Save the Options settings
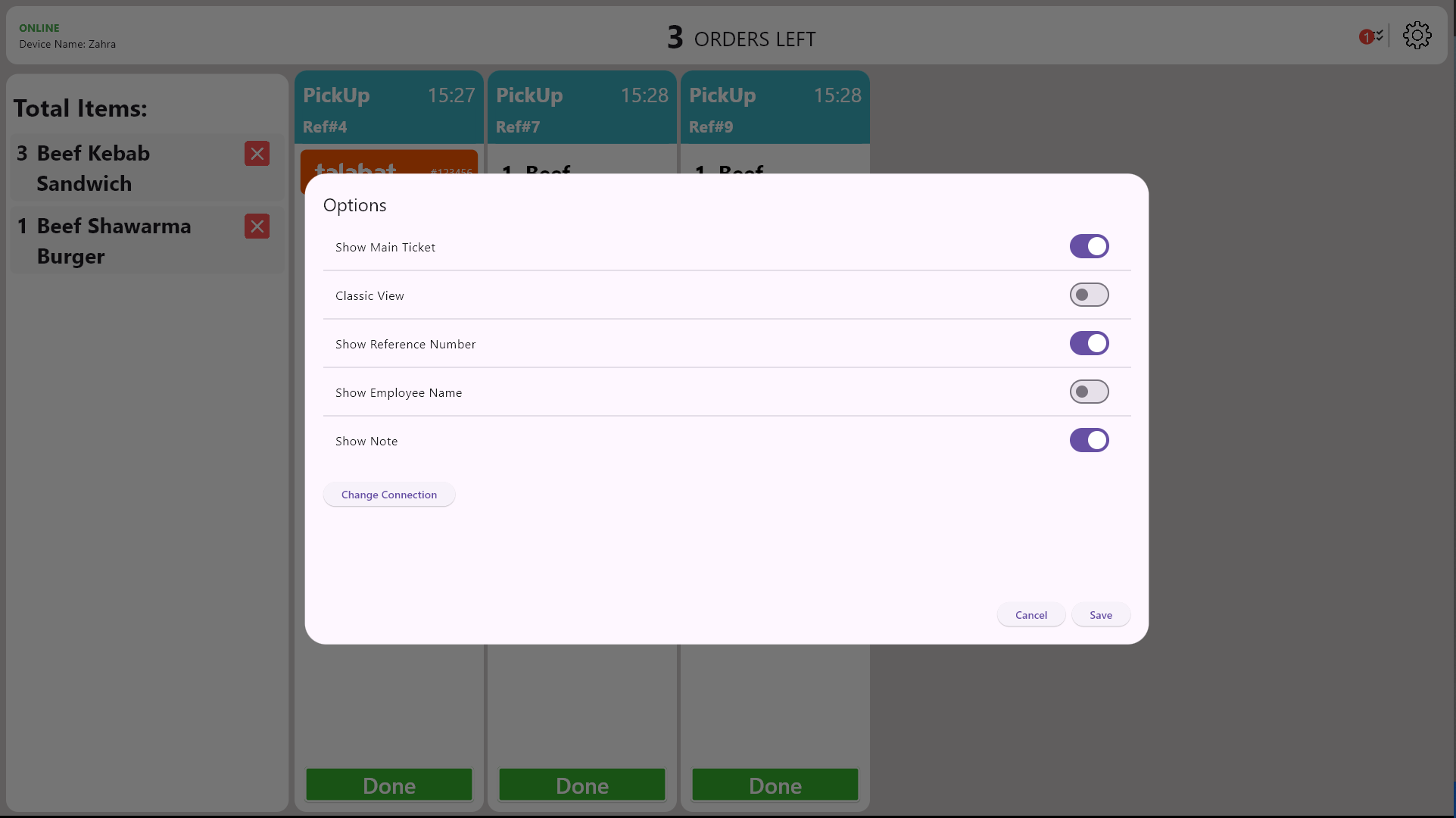The height and width of the screenshot is (818, 1456). [x=1101, y=615]
